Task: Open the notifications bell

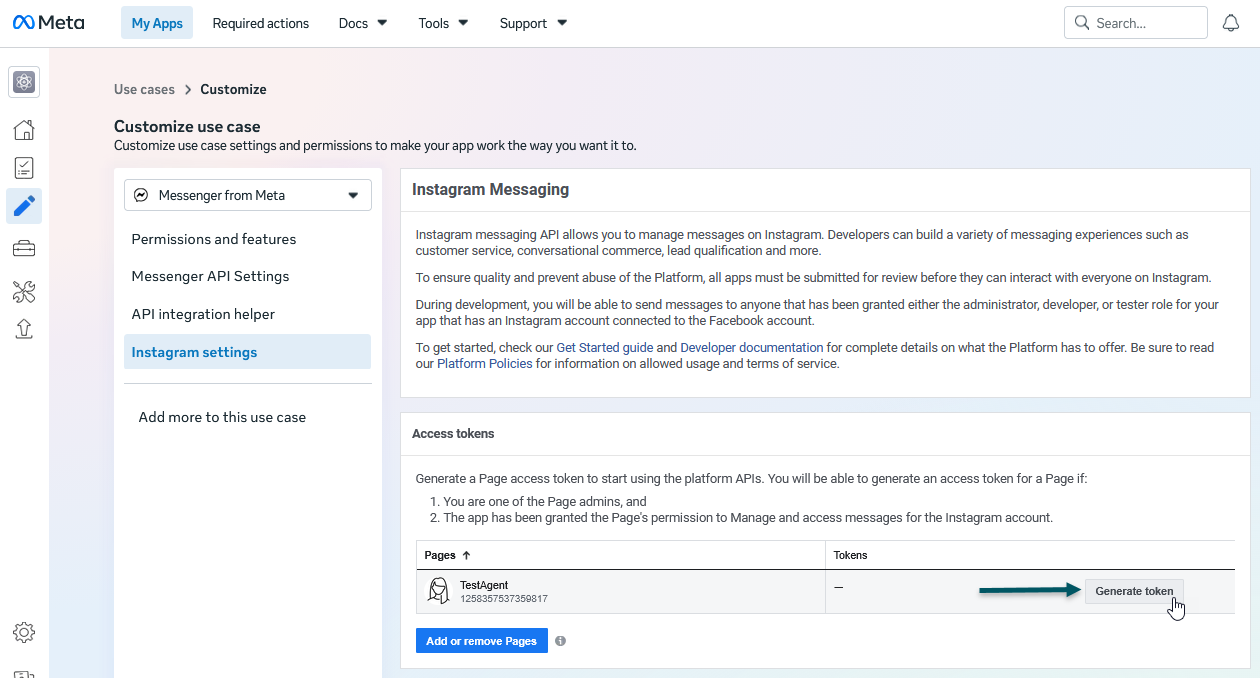Action: pos(1231,23)
